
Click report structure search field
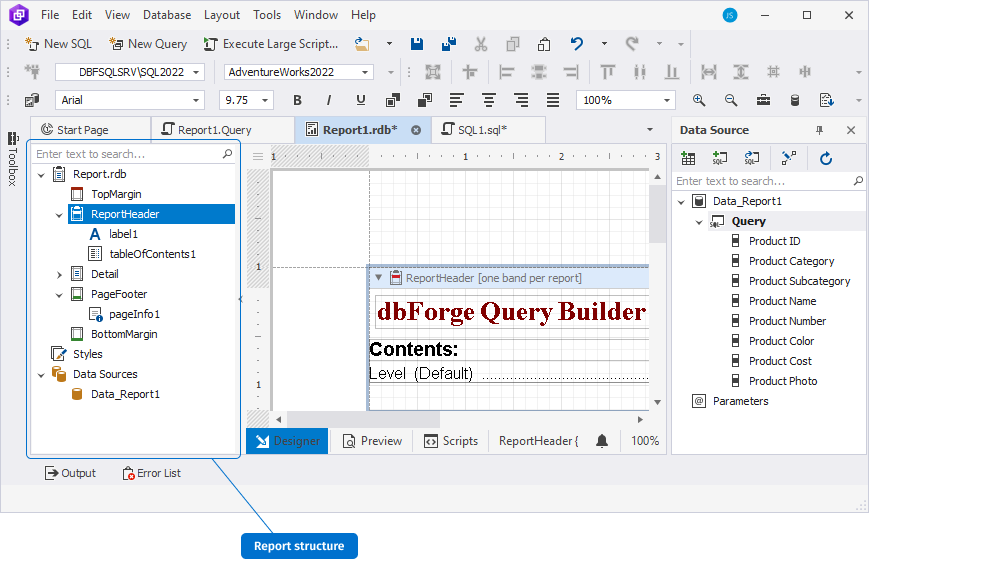(x=133, y=154)
